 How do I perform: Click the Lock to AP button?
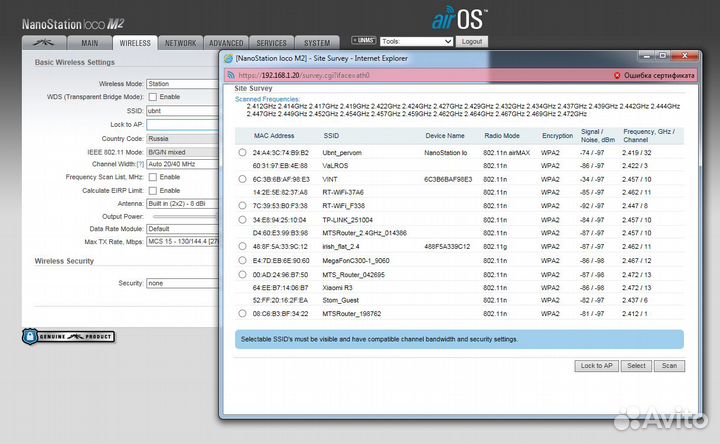coord(595,366)
